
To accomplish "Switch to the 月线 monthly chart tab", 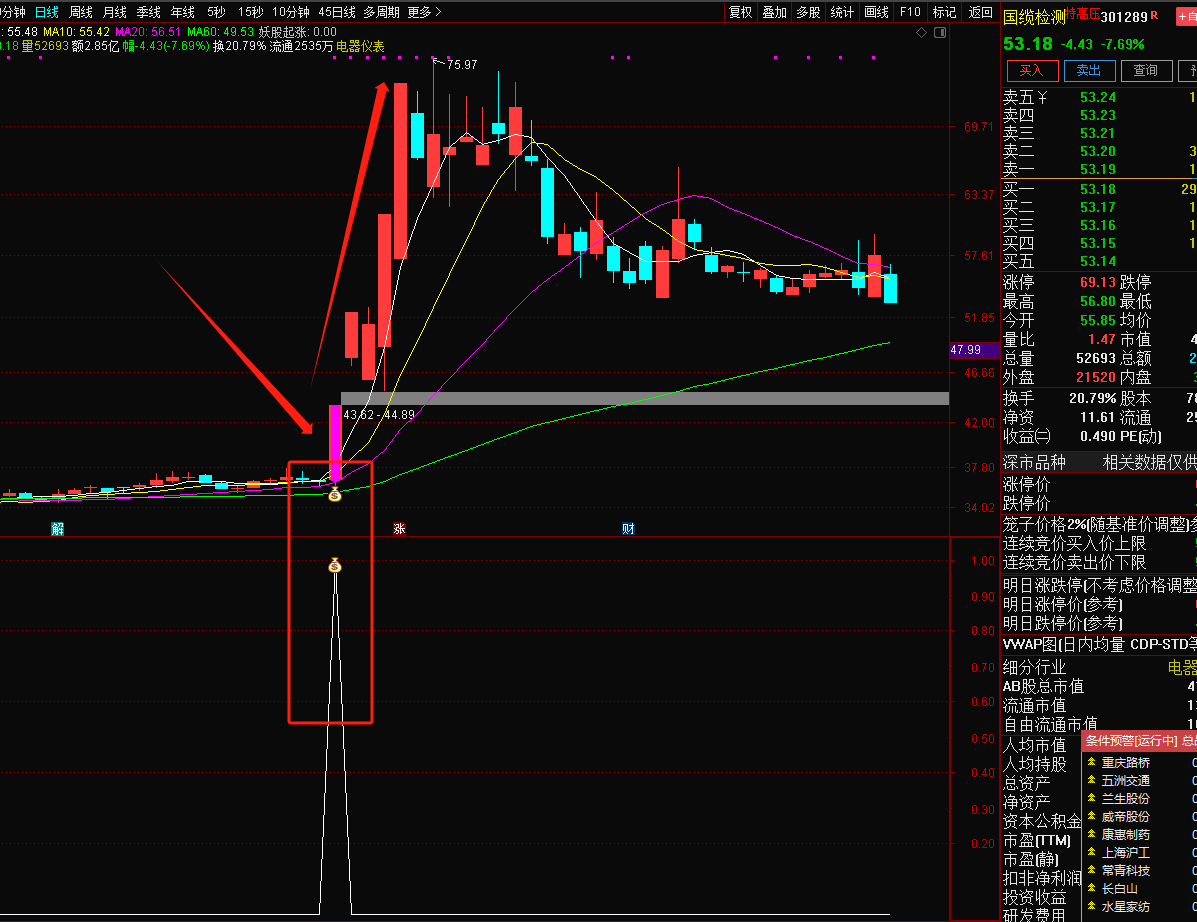I will click(115, 12).
